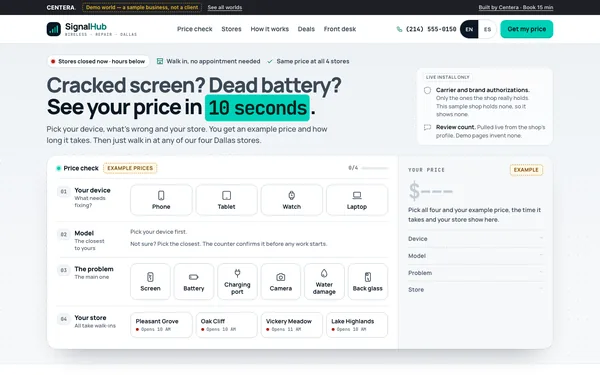Click the SignalHub logo icon
The image size is (600, 375).
(54, 29)
